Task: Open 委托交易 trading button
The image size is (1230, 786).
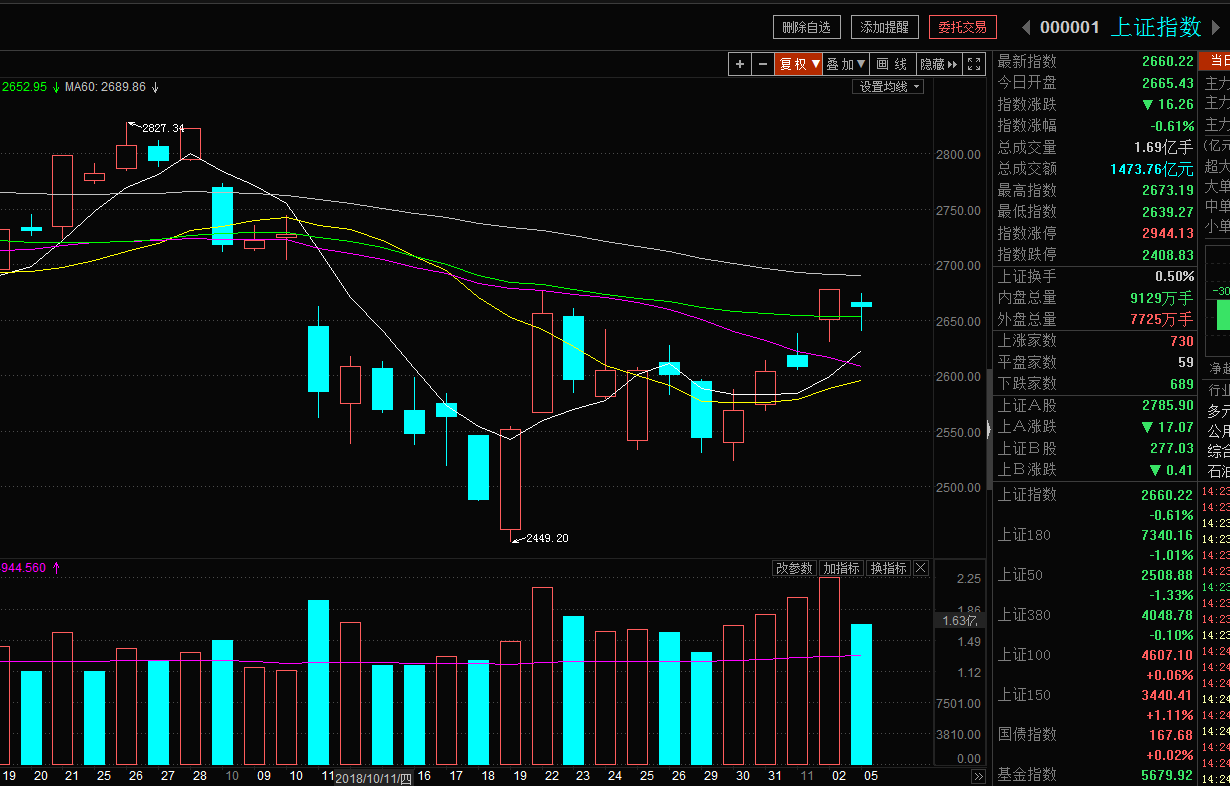Action: [962, 27]
